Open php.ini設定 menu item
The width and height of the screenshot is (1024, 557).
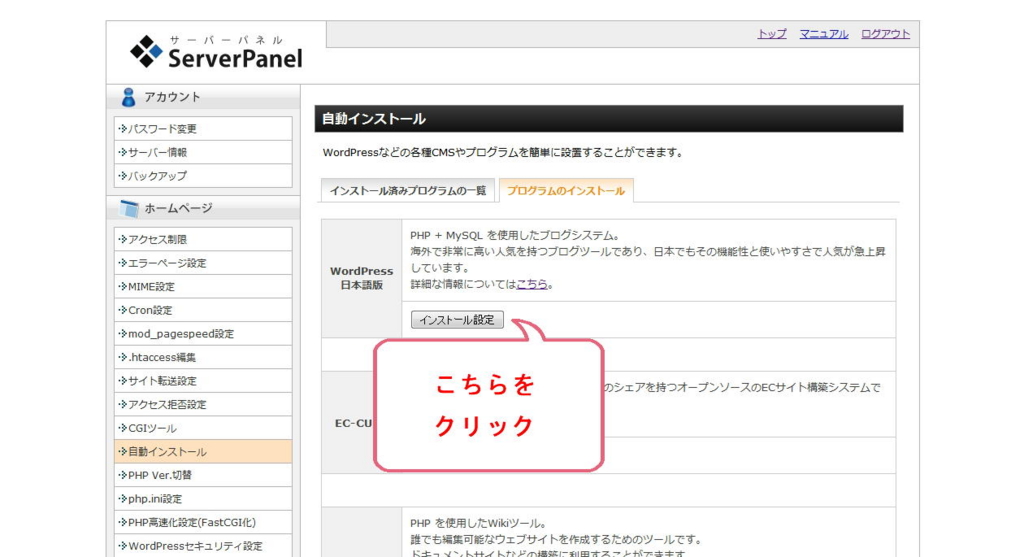pos(203,498)
